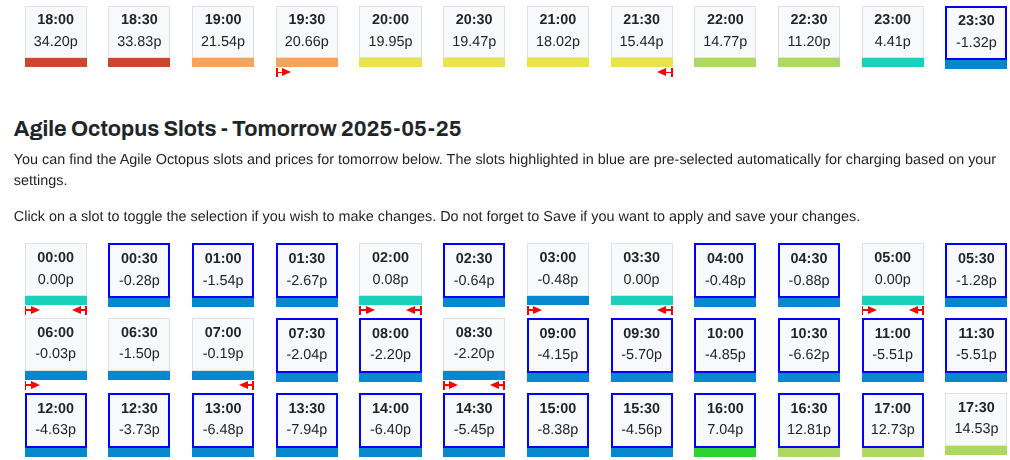1010x460 pixels.
Task: Click red start arrow beneath 06:00 slot
Action: click(32, 385)
